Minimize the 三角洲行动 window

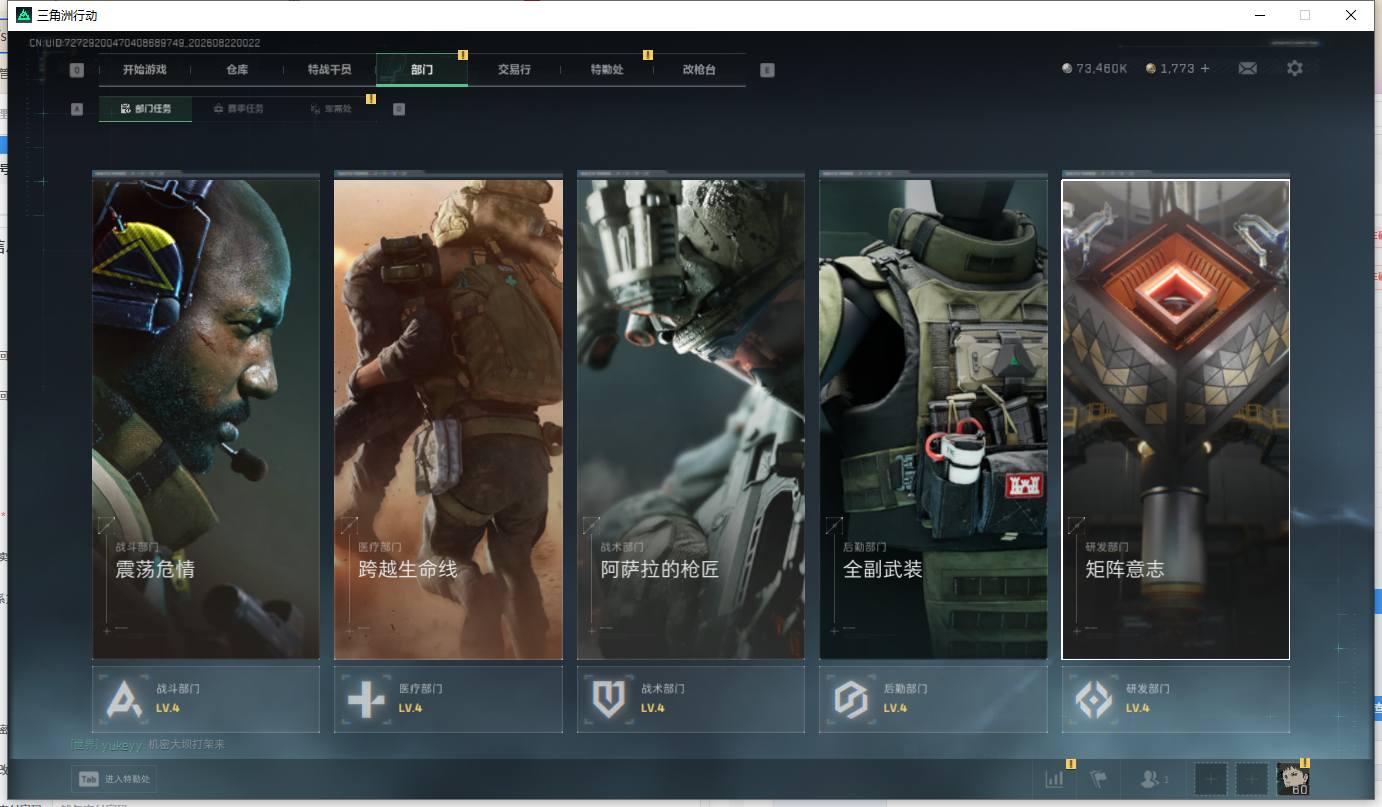pos(1259,15)
